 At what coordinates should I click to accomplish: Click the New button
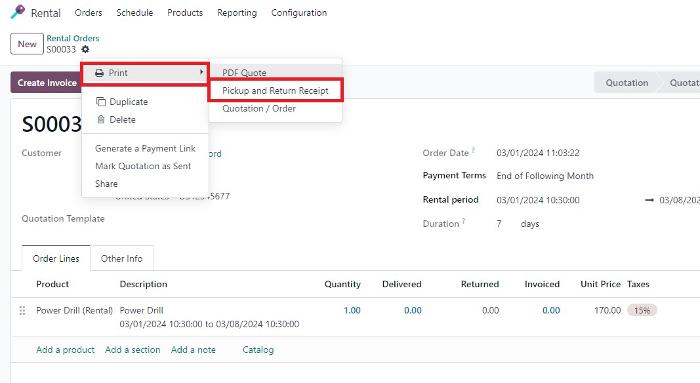27,44
